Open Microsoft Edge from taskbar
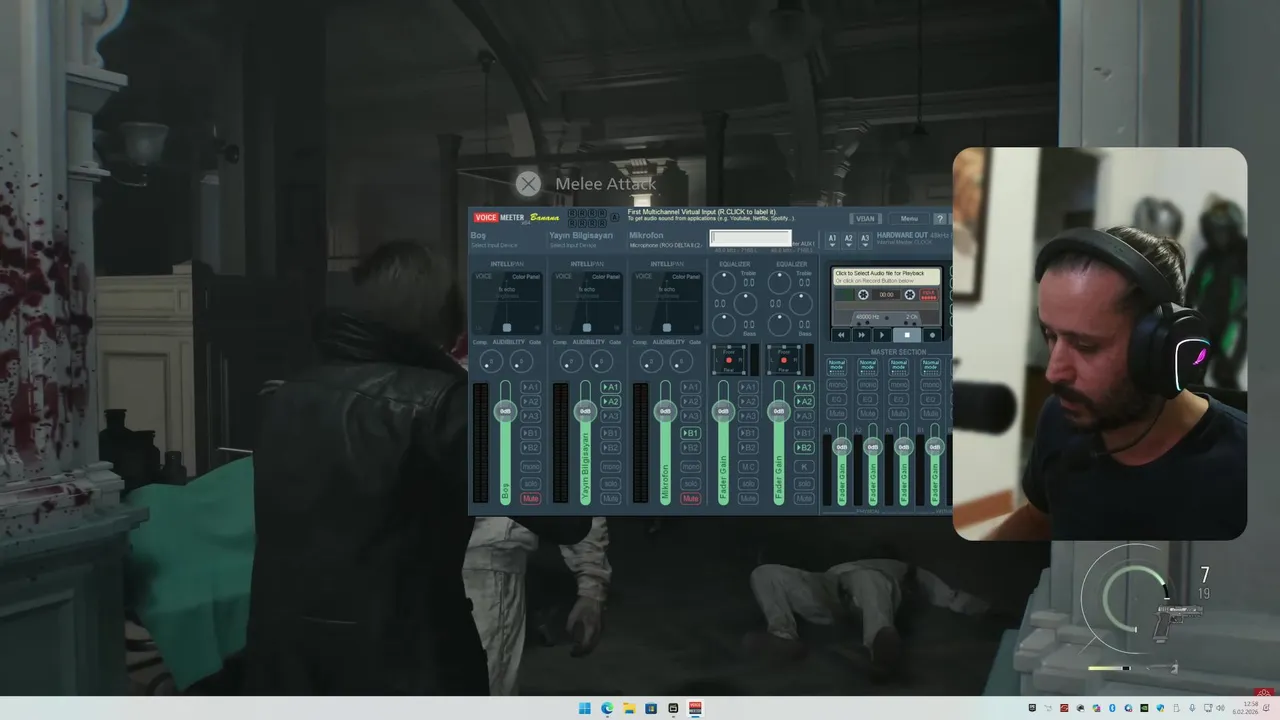 [606, 708]
